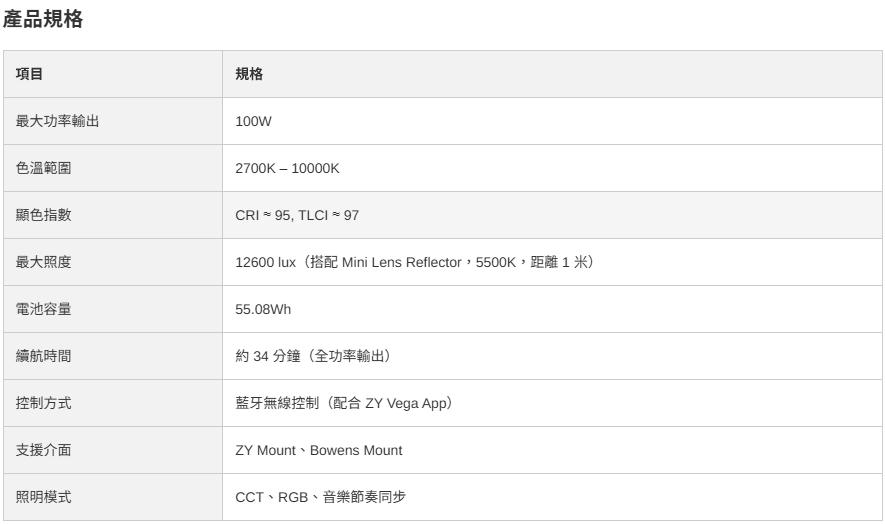This screenshot has height=524, width=885.
Task: Select the 色溫範圍 row label
Action: click(43, 168)
